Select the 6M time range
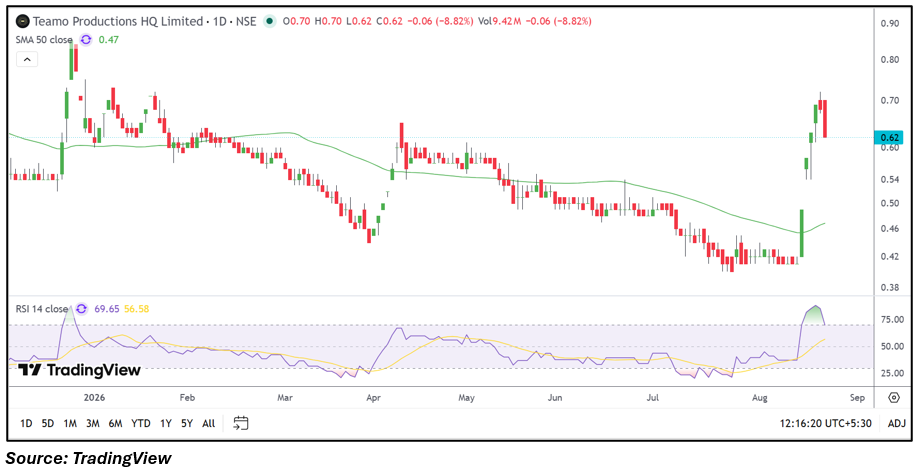Viewport: 917px width, 470px height. pos(115,423)
